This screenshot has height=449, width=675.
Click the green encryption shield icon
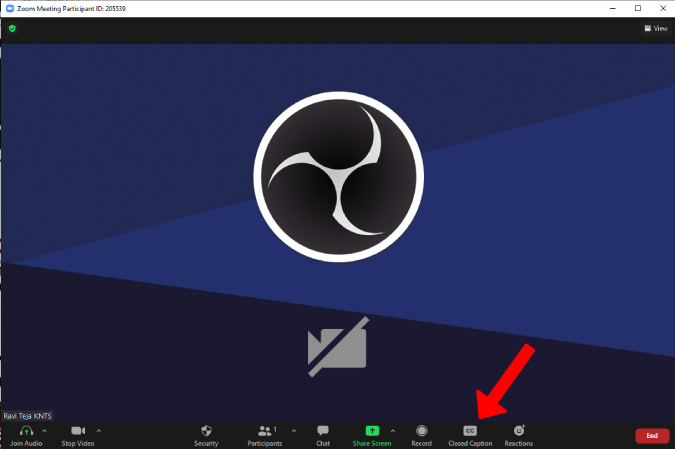pyautogui.click(x=12, y=28)
